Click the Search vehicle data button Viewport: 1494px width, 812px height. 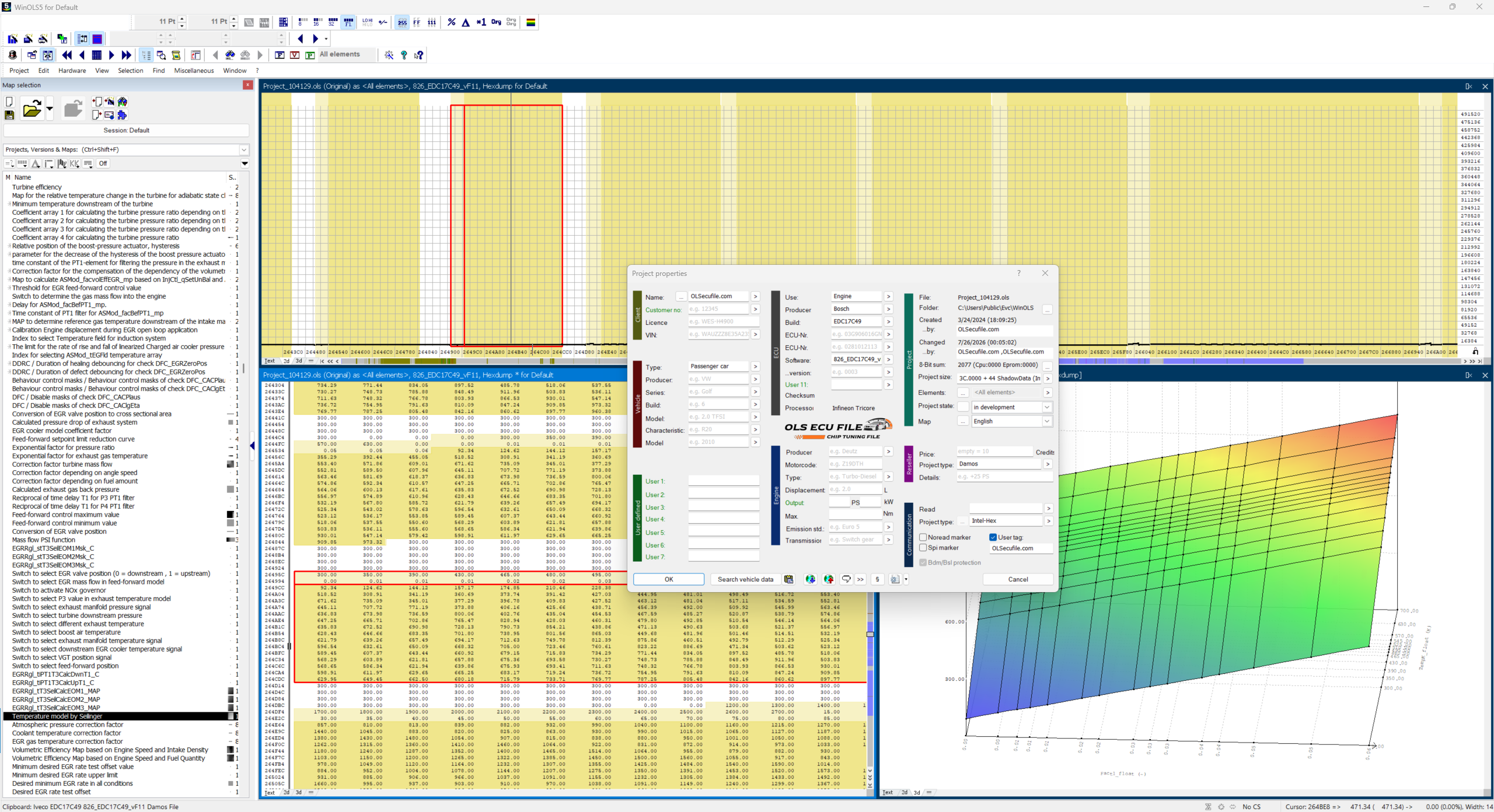(745, 579)
